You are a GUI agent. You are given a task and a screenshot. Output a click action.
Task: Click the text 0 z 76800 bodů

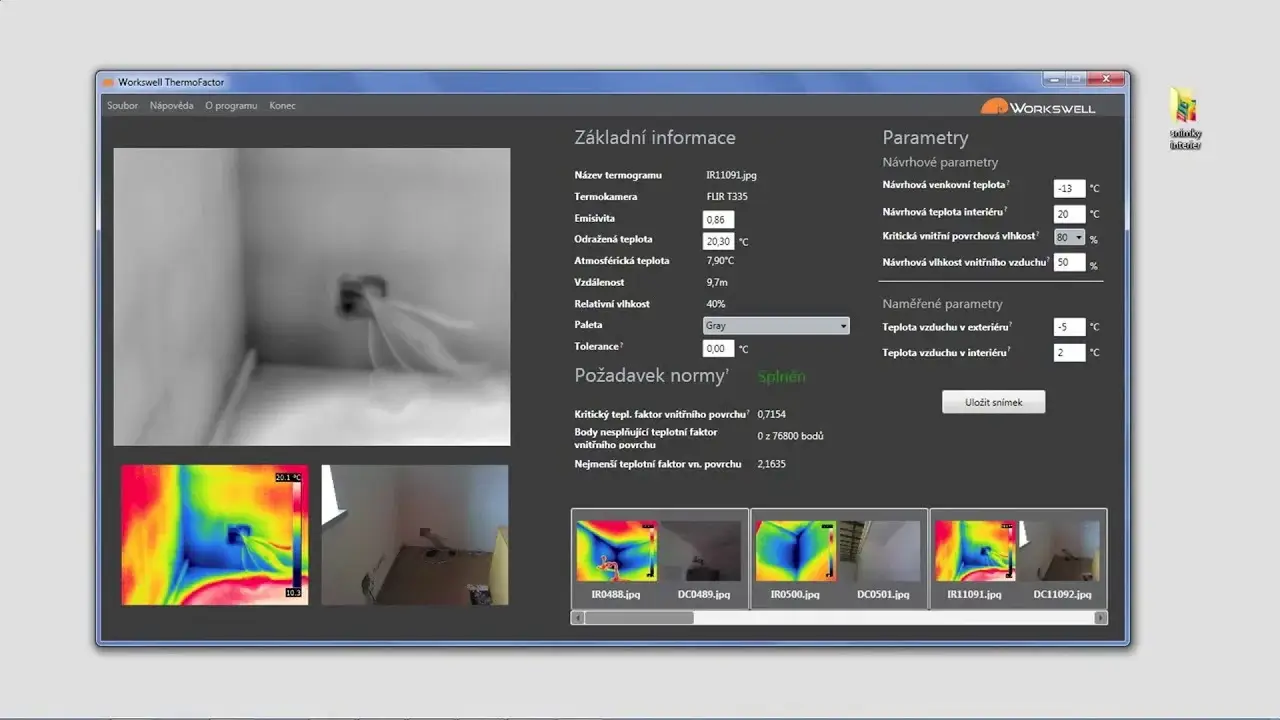coord(791,436)
